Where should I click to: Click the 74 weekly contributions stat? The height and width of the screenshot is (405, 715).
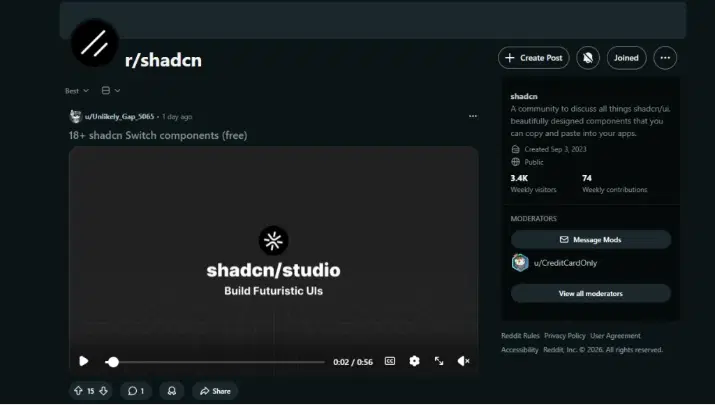pyautogui.click(x=614, y=183)
